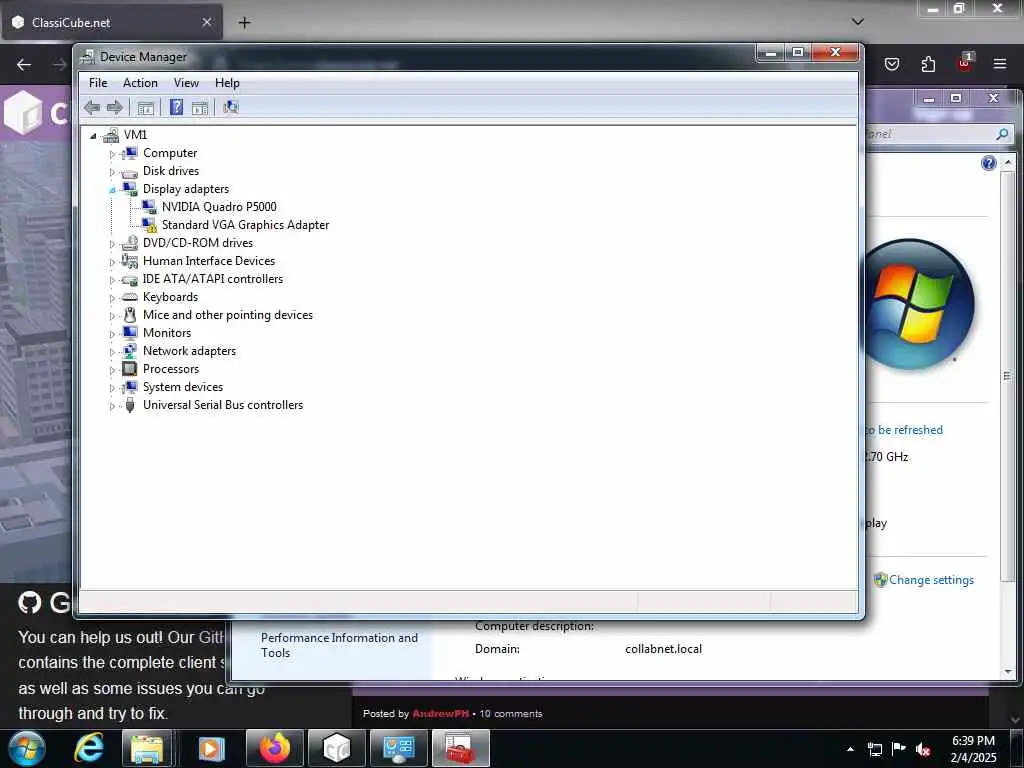
Task: Expand Human Interface Devices category
Action: [x=112, y=263]
